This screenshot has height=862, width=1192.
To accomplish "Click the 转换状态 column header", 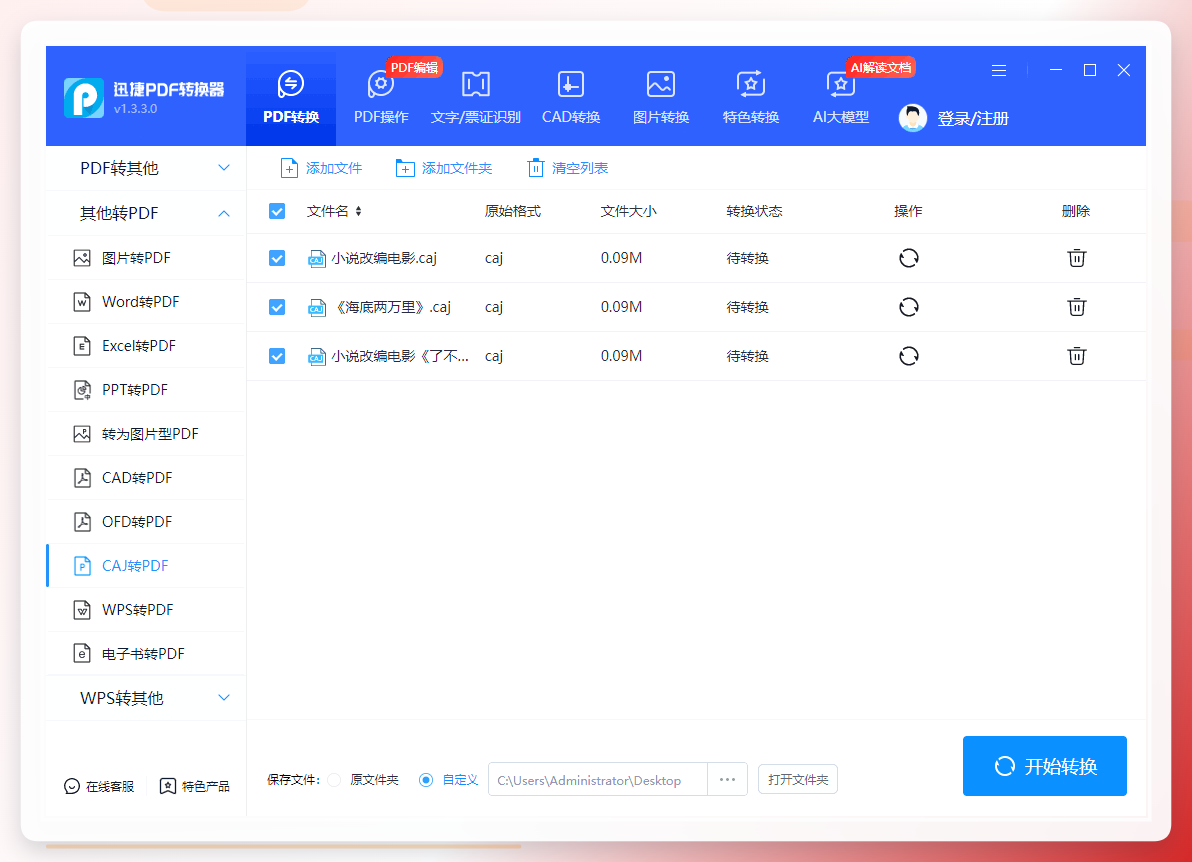I will pos(754,211).
